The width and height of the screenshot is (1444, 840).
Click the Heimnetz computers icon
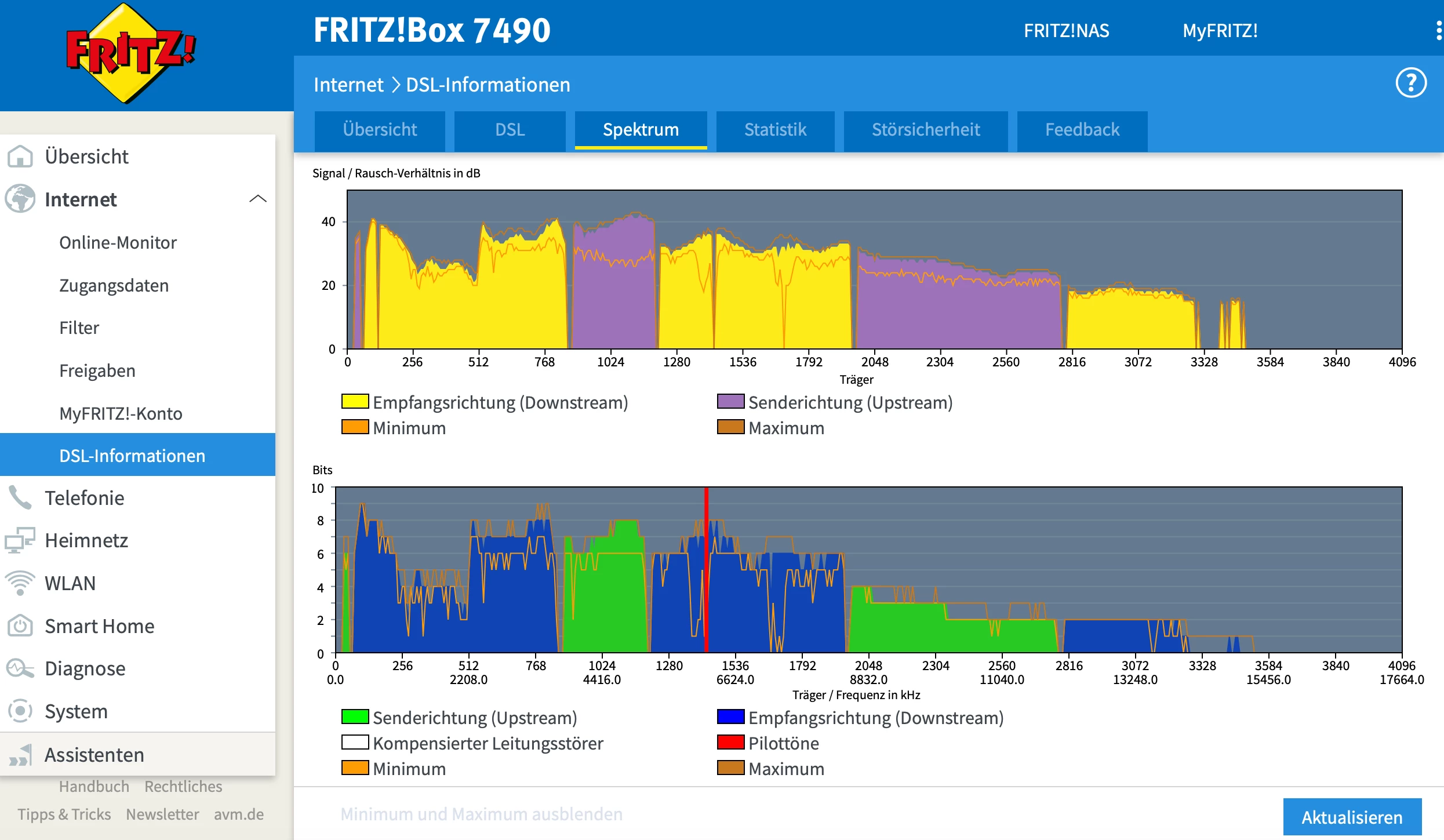point(20,540)
